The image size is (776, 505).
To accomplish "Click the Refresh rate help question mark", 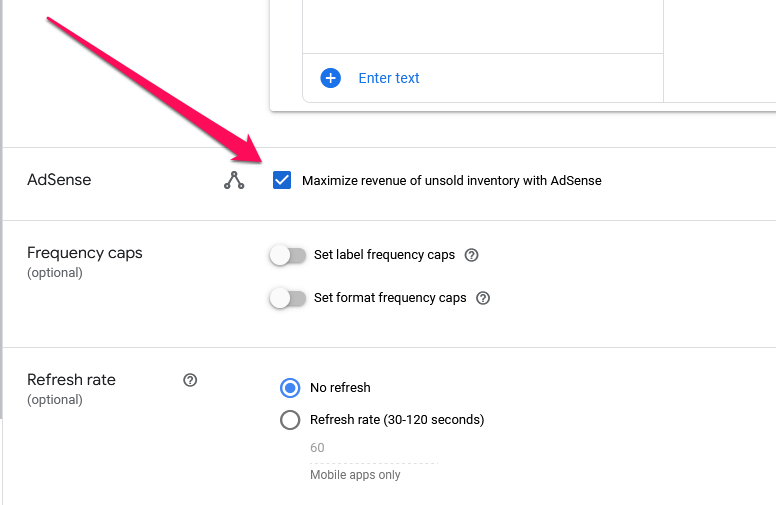I will 190,380.
